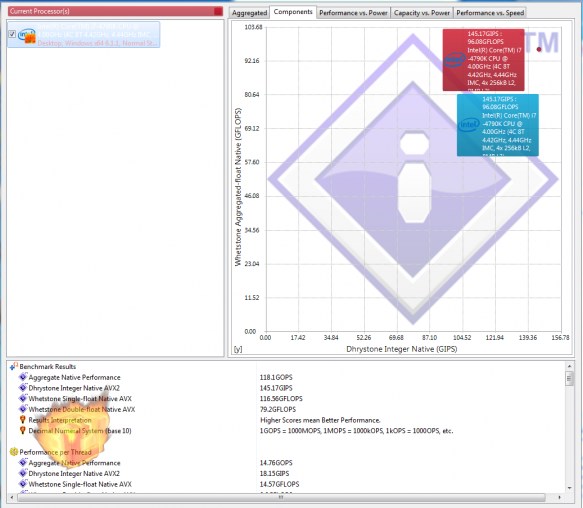Toggle the i7-4790K processor checkbox
Image resolution: width=583 pixels, height=508 pixels.
point(12,34)
